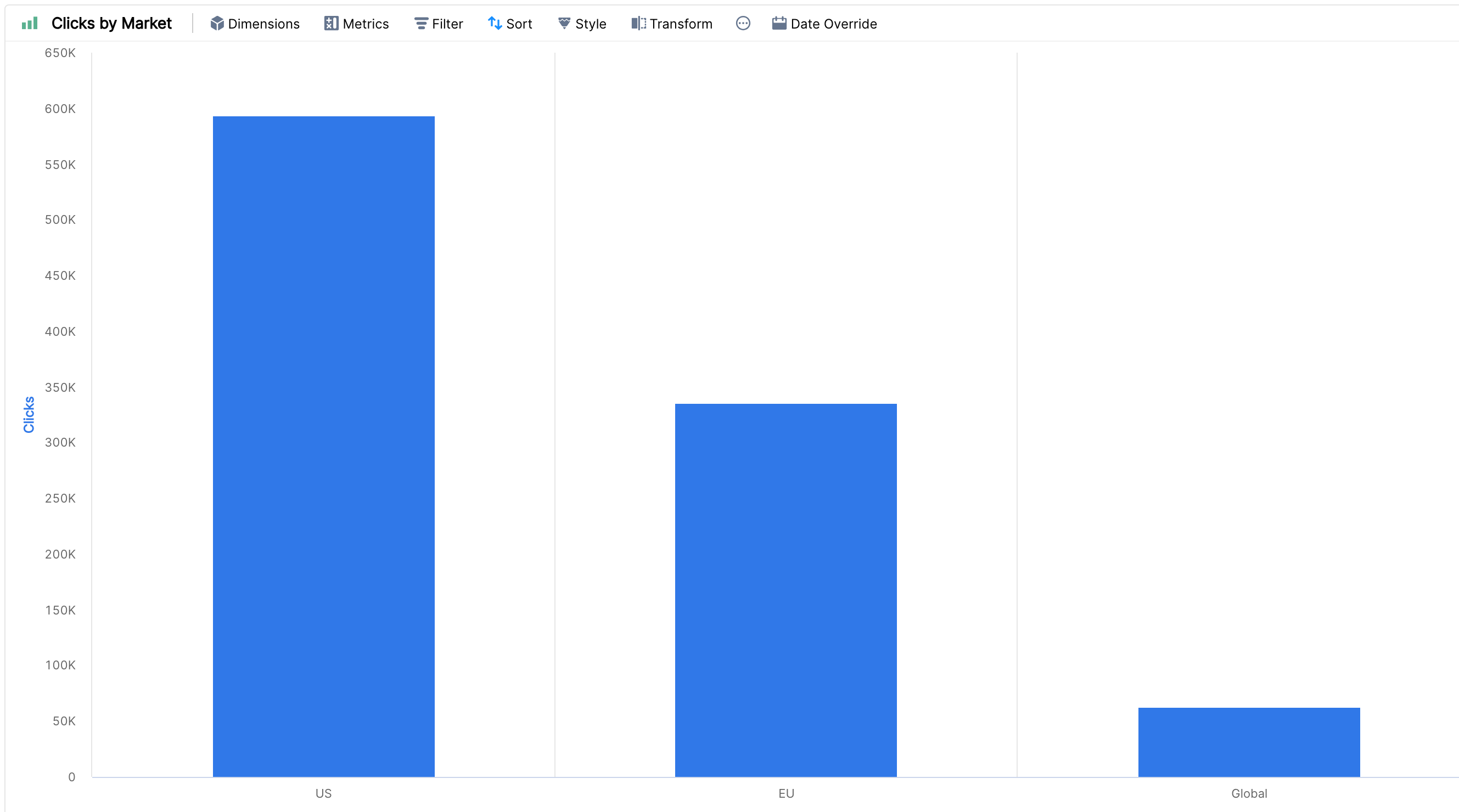Open the Style options
The width and height of the screenshot is (1459, 812).
pos(582,24)
